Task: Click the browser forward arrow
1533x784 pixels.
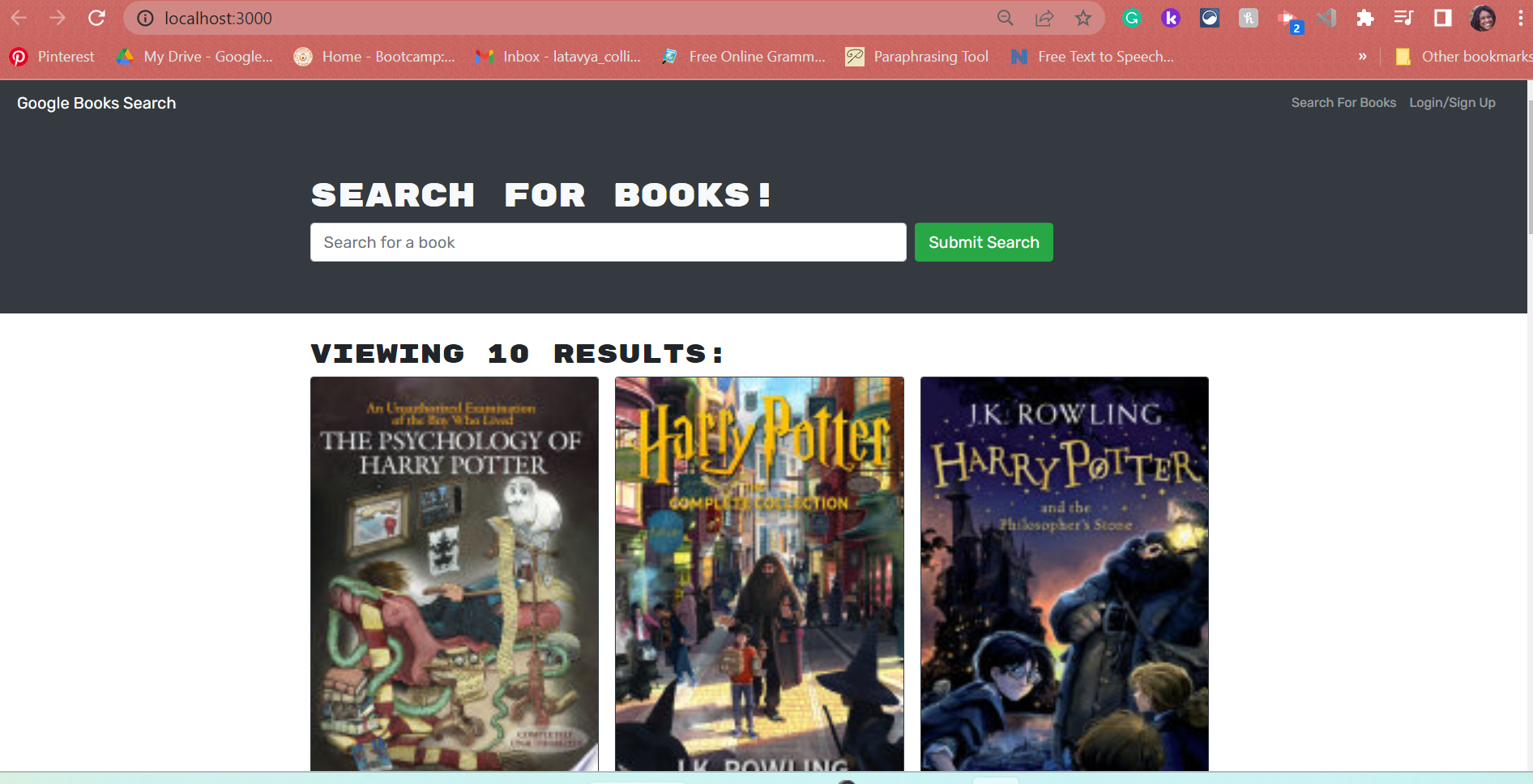Action: [58, 18]
